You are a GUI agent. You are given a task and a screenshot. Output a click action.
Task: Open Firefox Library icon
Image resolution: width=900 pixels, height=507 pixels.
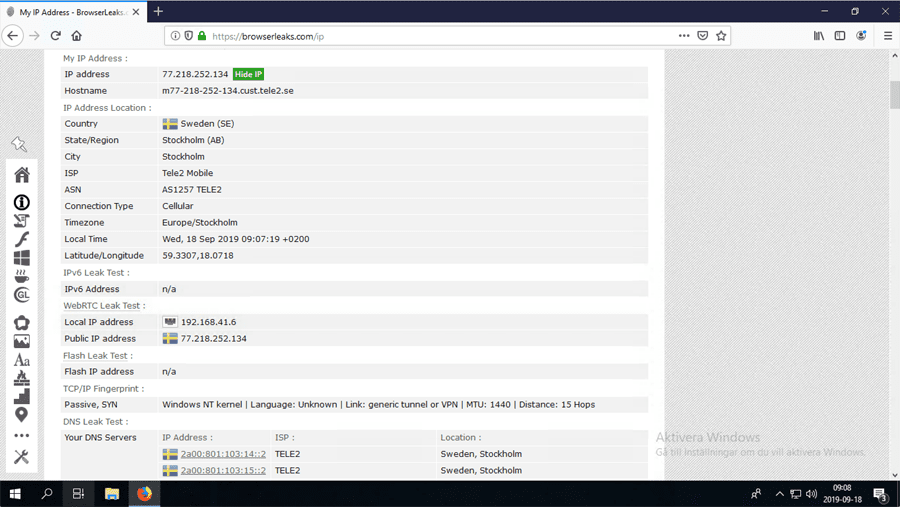[x=819, y=36]
